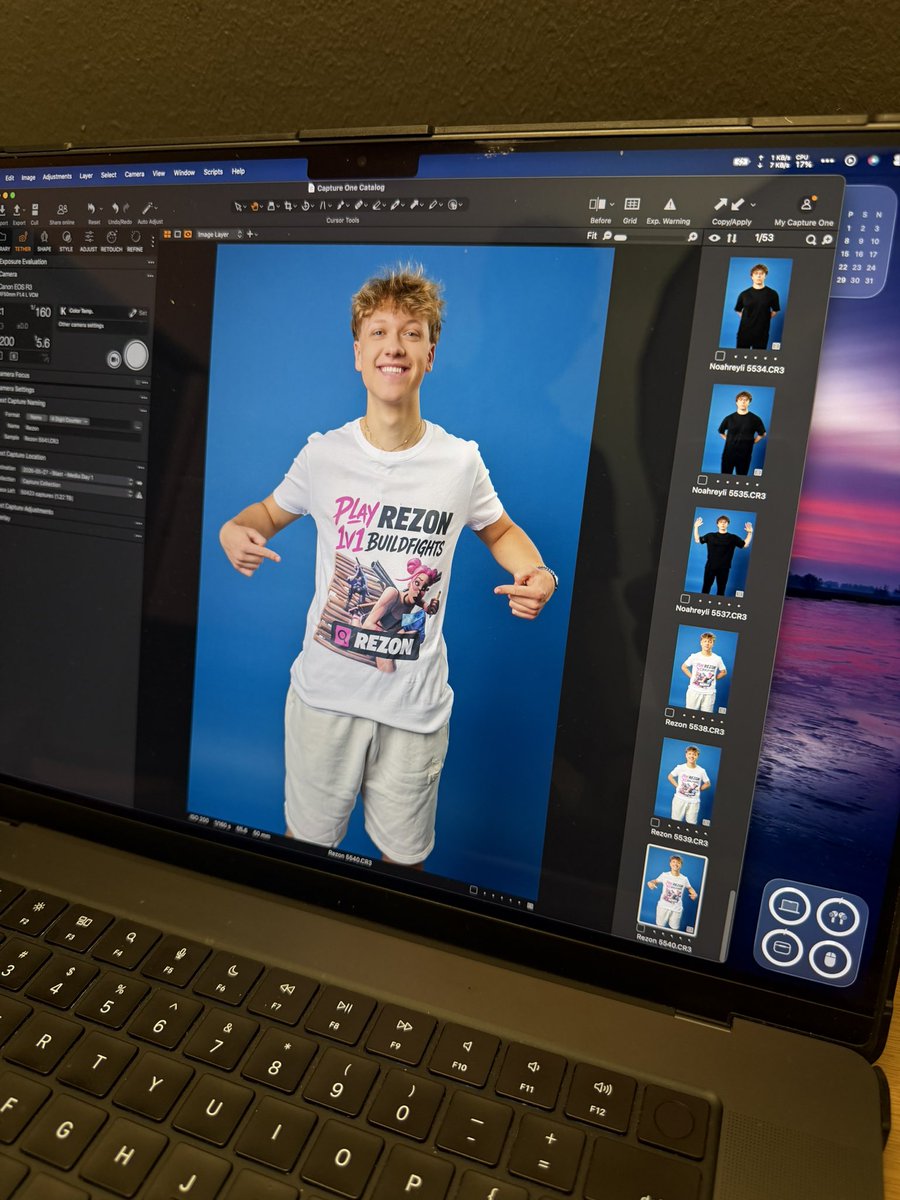
Task: Open the Exposure Evaluation panel menu dots
Action: tap(151, 262)
